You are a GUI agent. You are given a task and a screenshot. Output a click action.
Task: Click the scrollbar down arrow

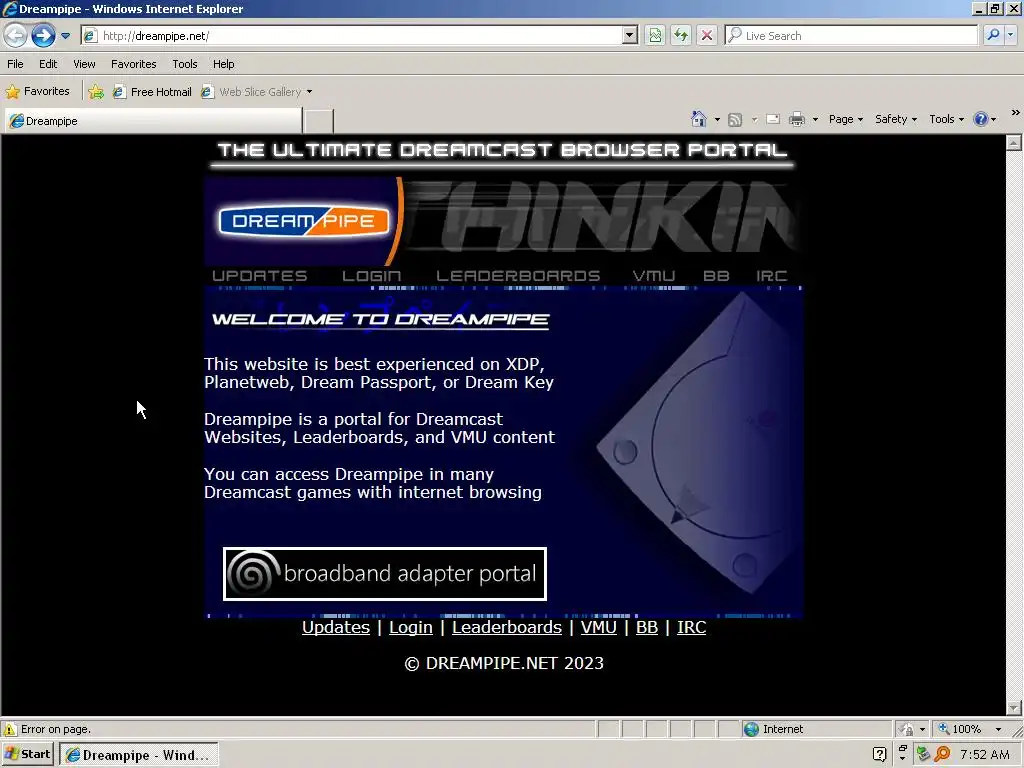click(1014, 707)
